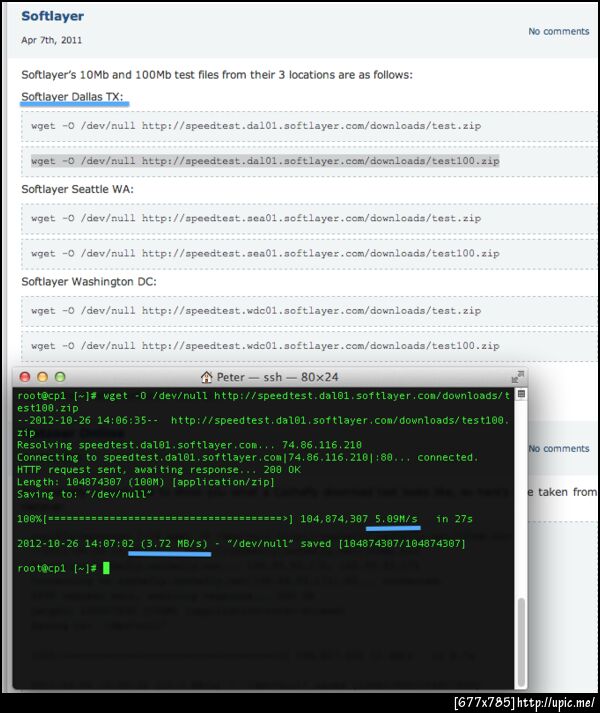Click the 100% download progress bar in terminal
The image size is (600, 713).
[x=155, y=519]
